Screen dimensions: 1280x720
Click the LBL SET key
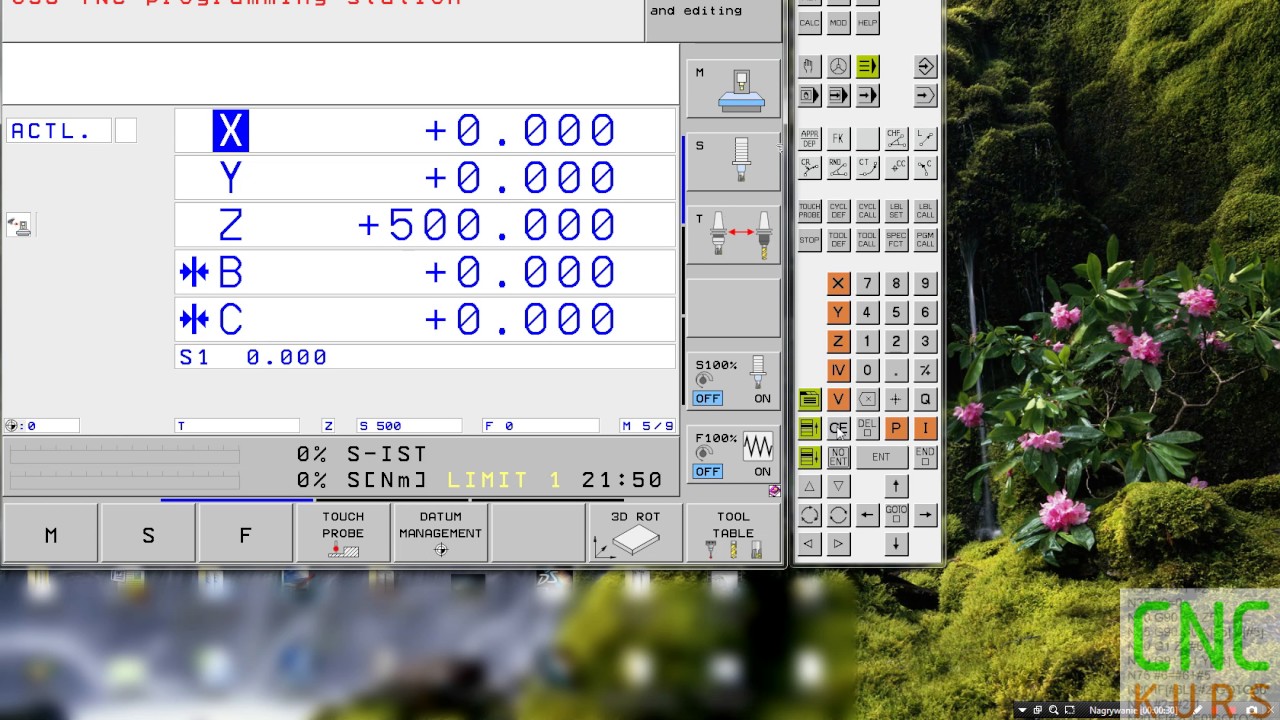click(896, 211)
